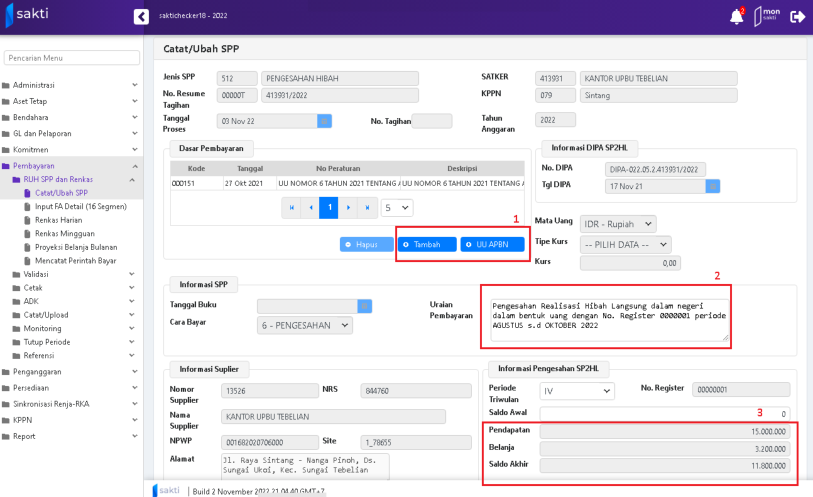Open the notifications bell
813x497 pixels.
(736, 17)
